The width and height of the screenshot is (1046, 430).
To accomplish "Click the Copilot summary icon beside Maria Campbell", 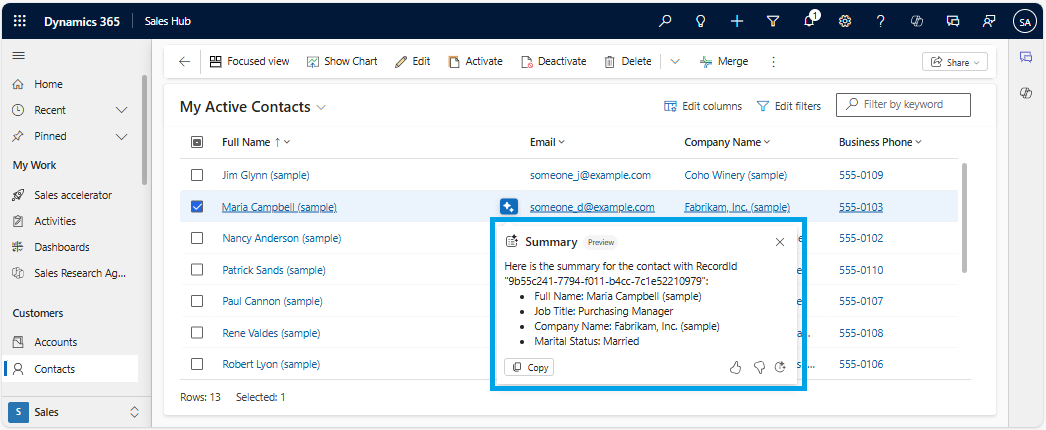I will 509,207.
